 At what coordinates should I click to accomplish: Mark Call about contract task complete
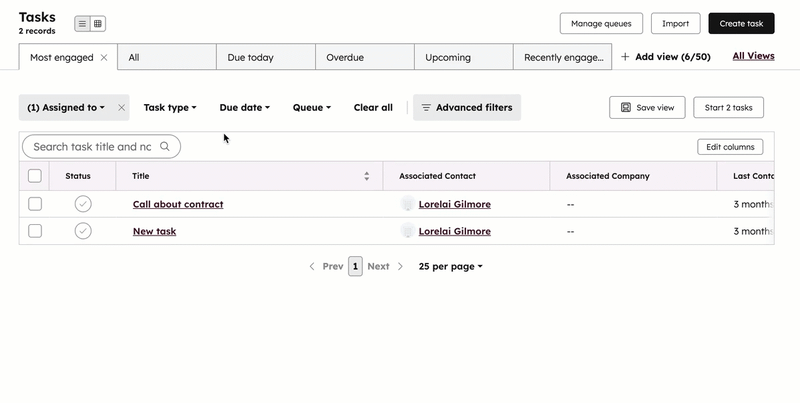tap(83, 204)
